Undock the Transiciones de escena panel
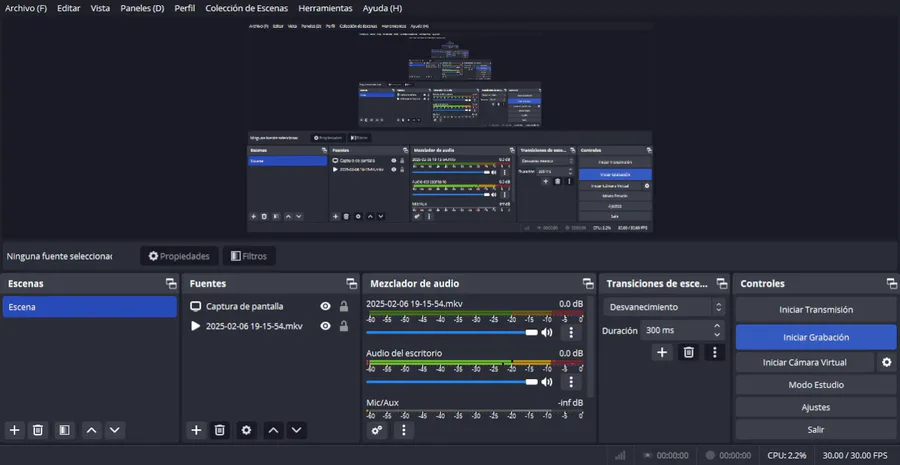This screenshot has height=465, width=900. tap(721, 284)
